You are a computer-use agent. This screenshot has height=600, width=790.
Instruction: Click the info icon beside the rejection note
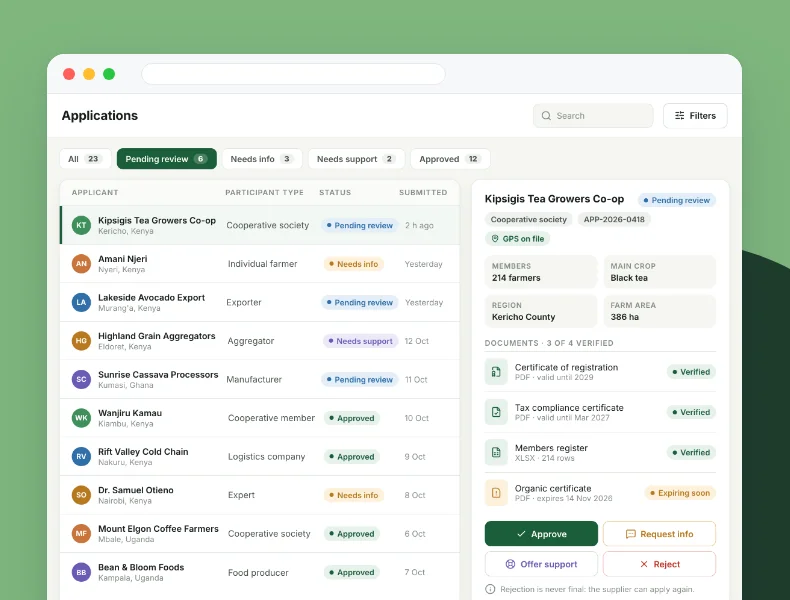pos(490,589)
